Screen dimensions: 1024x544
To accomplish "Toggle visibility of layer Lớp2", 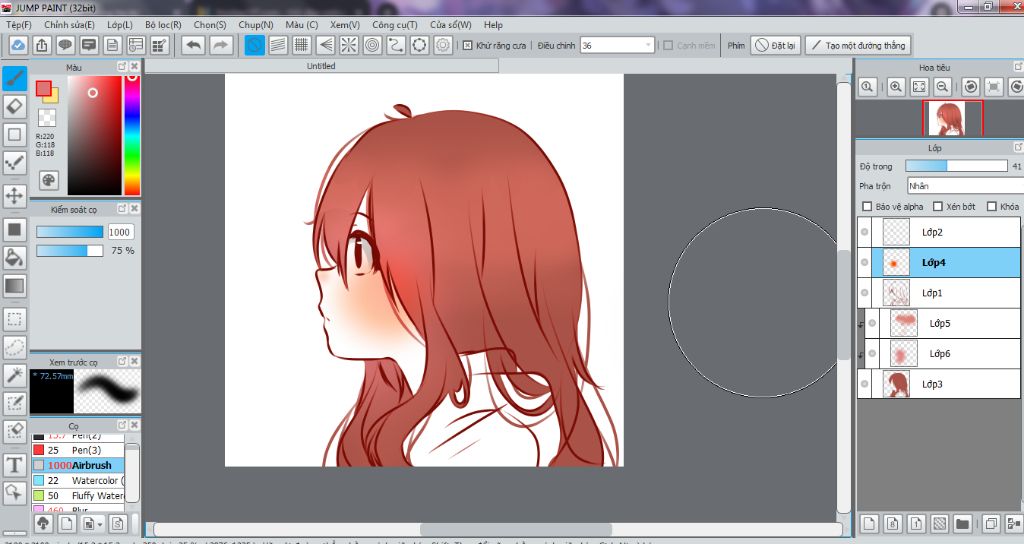I will 865,232.
